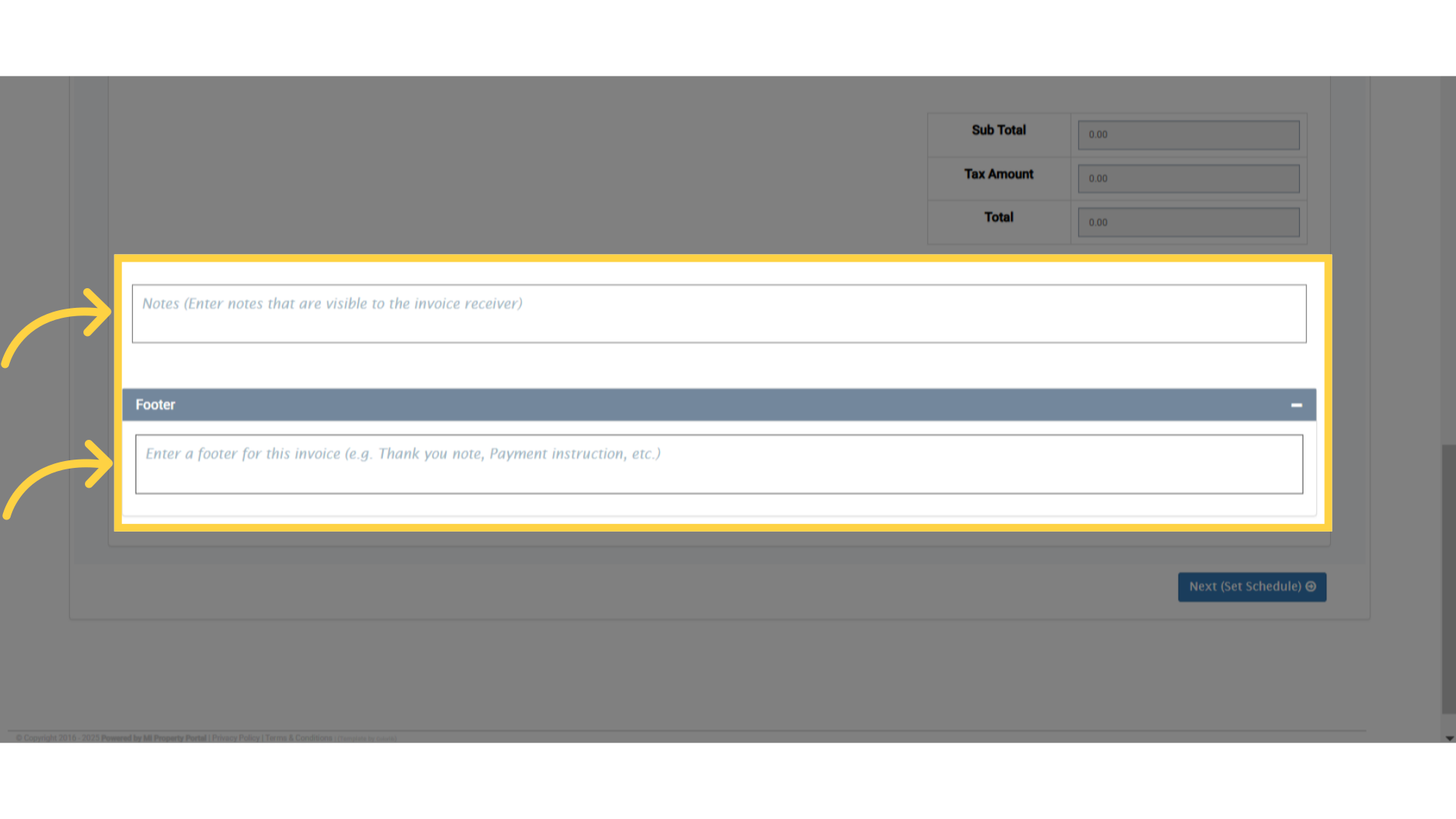Click the arrow icon in Next button
Viewport: 1456px width, 819px height.
1310,586
